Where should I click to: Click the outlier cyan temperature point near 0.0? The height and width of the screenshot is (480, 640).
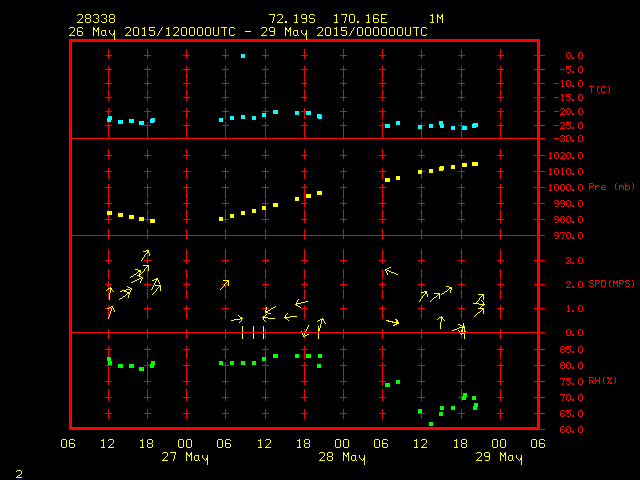243,56
